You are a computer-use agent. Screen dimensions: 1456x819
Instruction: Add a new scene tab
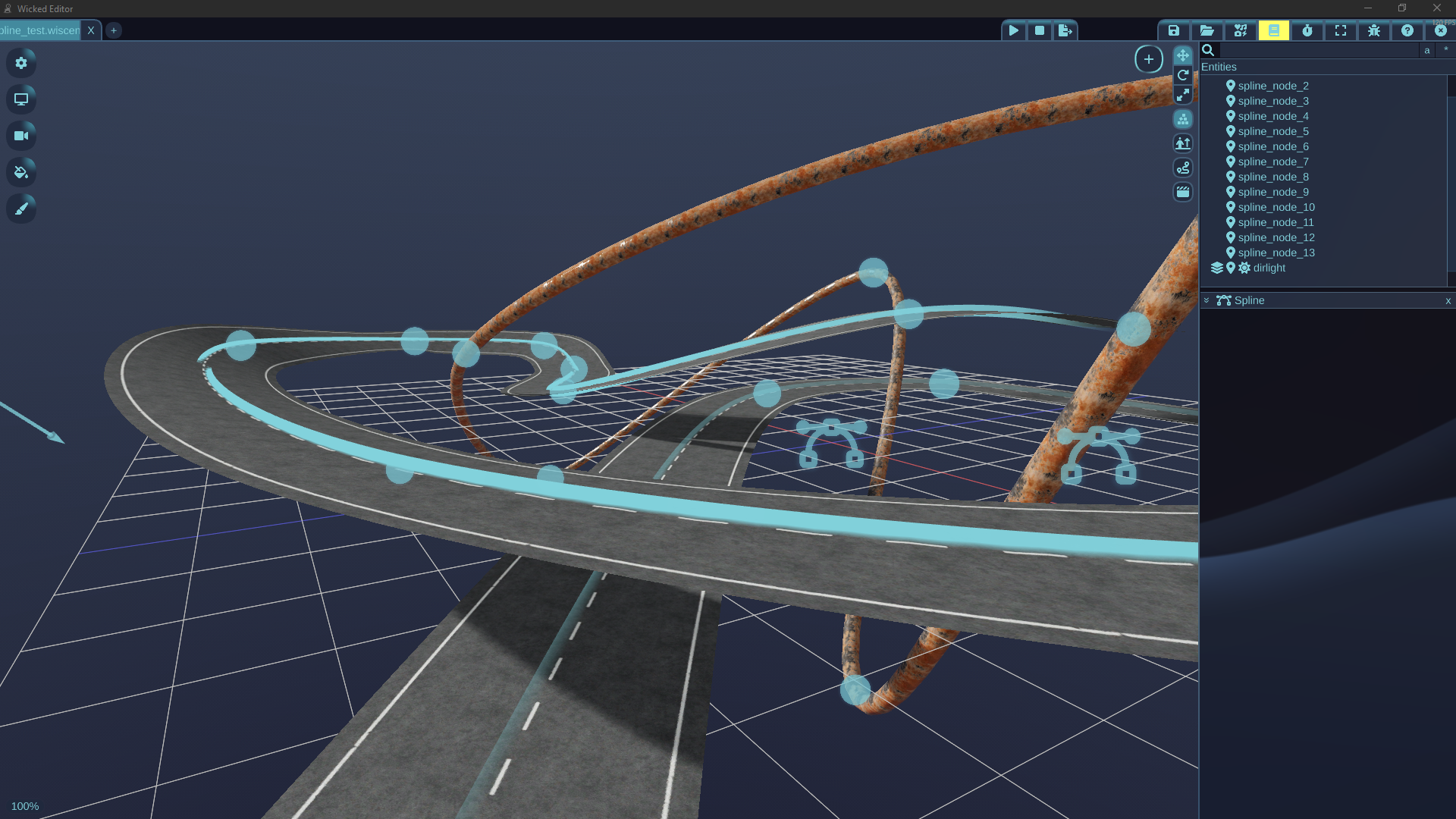pos(114,30)
